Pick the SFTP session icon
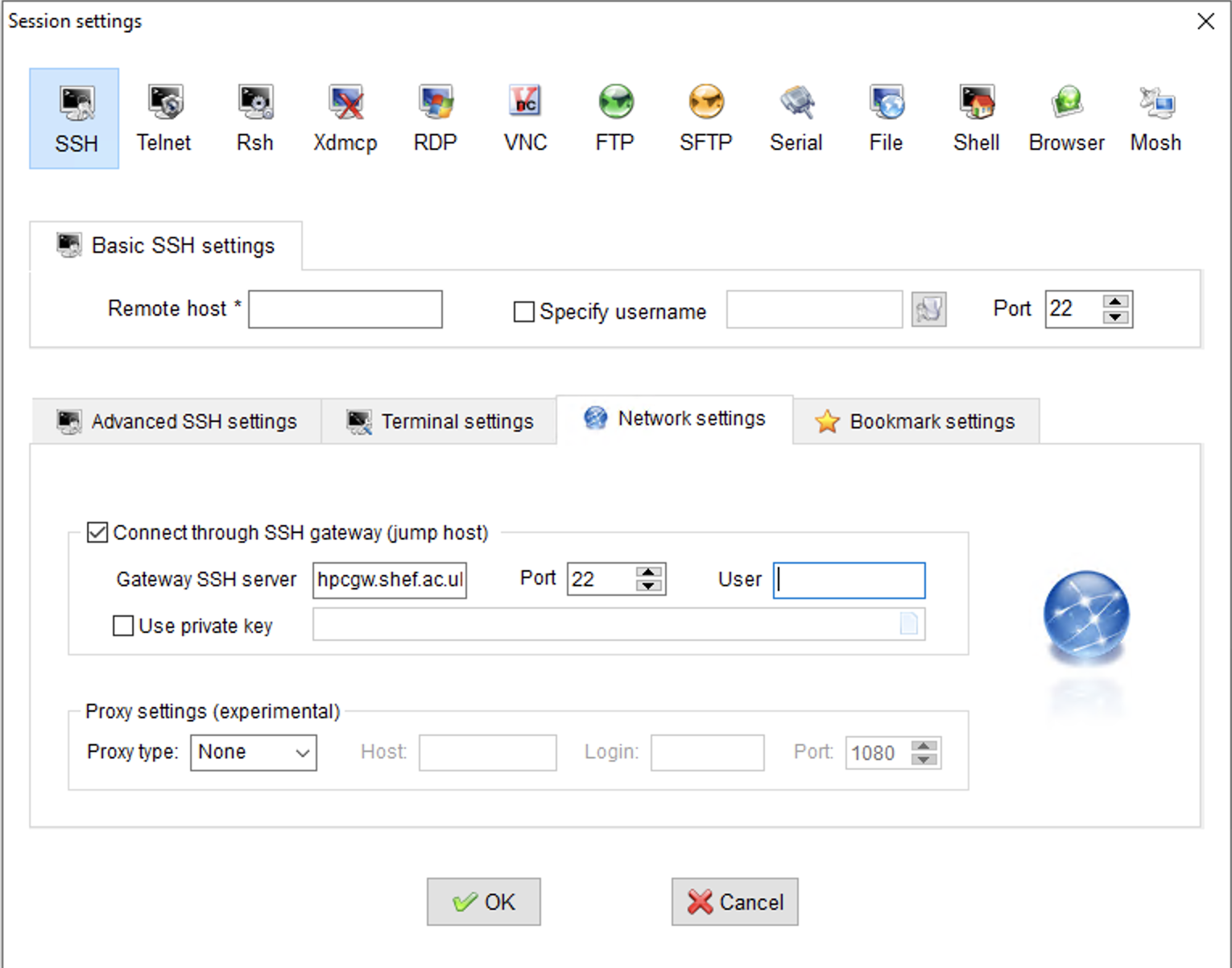Image resolution: width=1232 pixels, height=968 pixels. click(x=706, y=118)
